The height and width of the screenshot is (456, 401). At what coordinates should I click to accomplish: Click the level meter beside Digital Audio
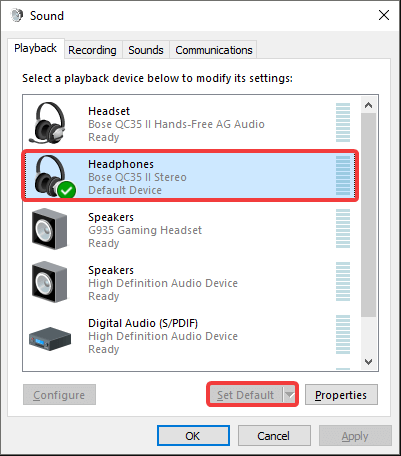click(343, 335)
